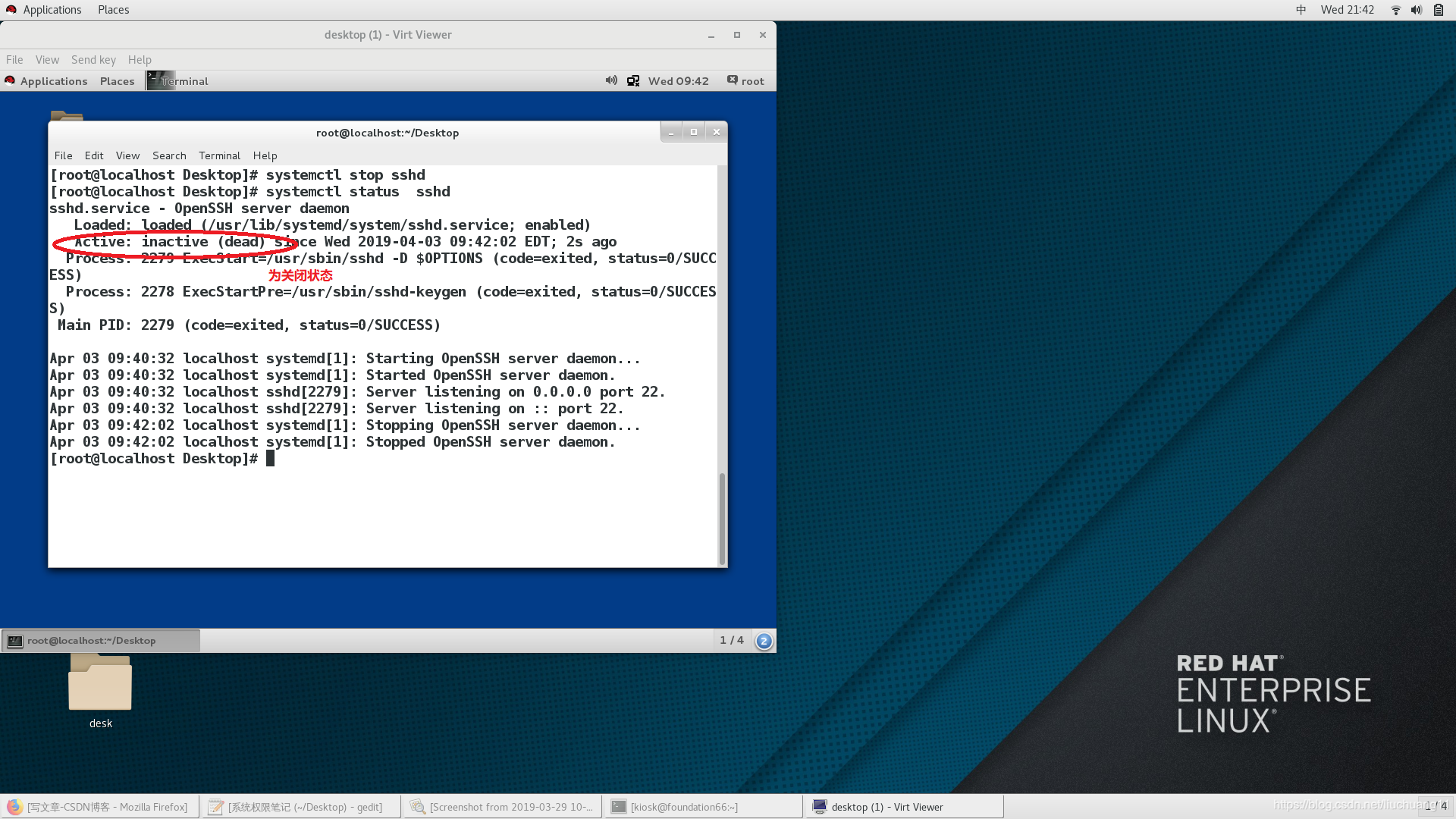Close the root@localhost terminal window
Image resolution: width=1456 pixels, height=819 pixels.
[716, 132]
